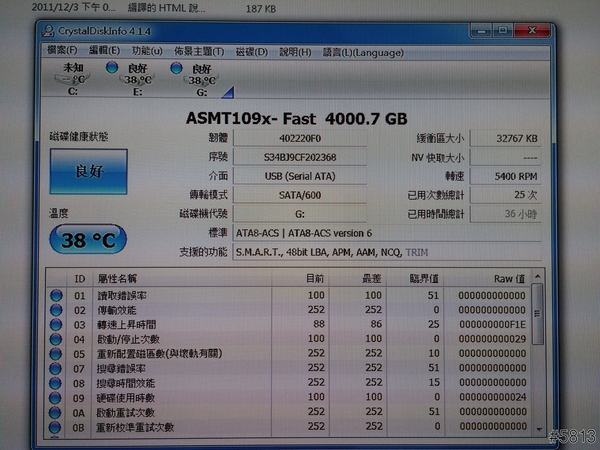
Task: Open the 磁碟(D) disk menu
Action: pyautogui.click(x=252, y=50)
